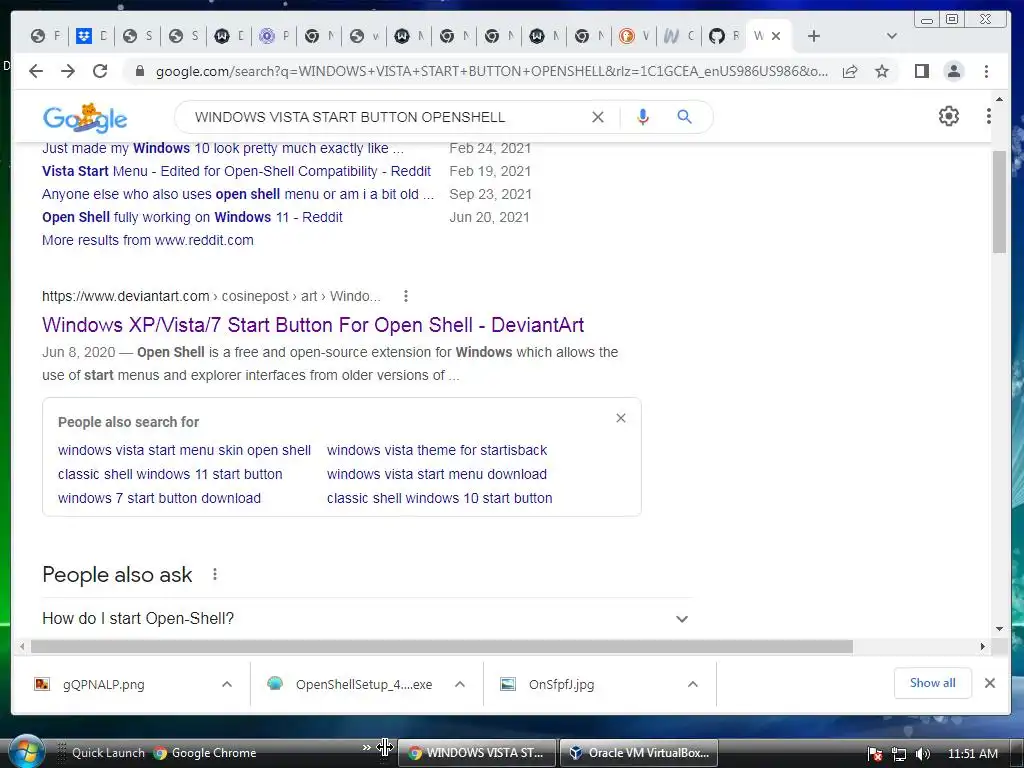Viewport: 1024px width, 768px height.
Task: Open network icon in system tray
Action: 899,754
